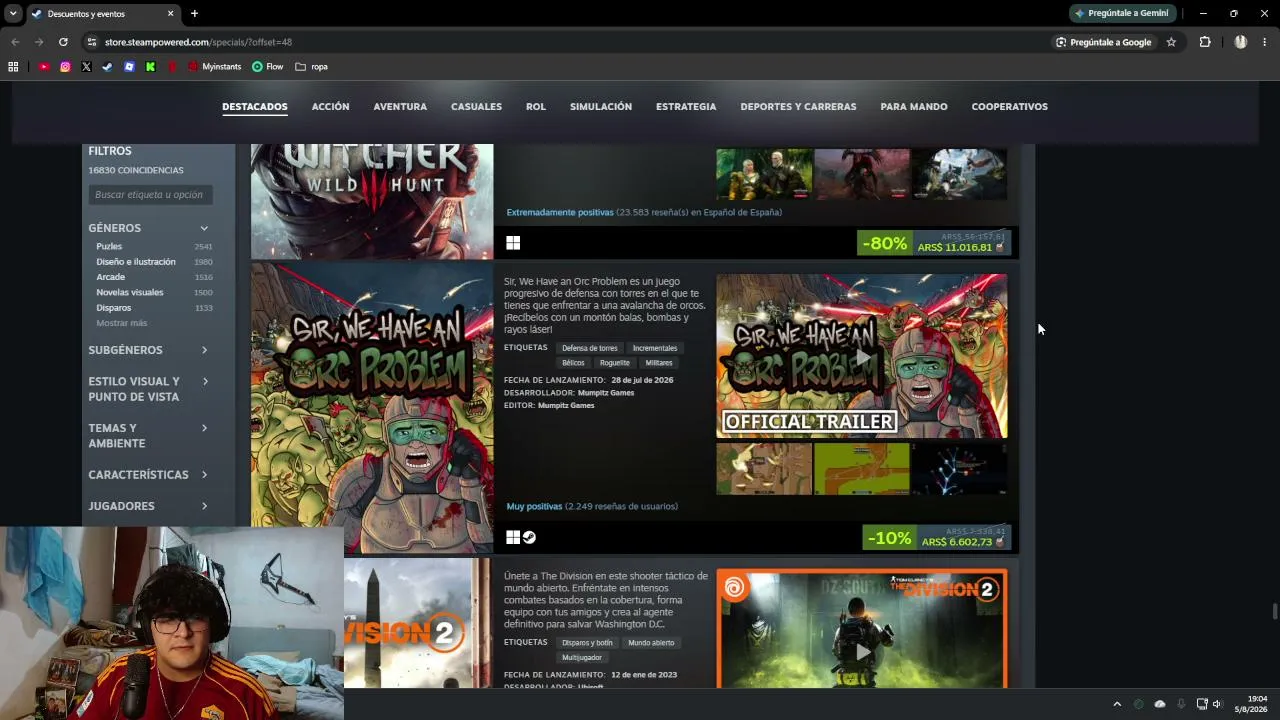Switch to the DEPORTES Y CARRERAS tab
The width and height of the screenshot is (1280, 720).
tap(798, 107)
